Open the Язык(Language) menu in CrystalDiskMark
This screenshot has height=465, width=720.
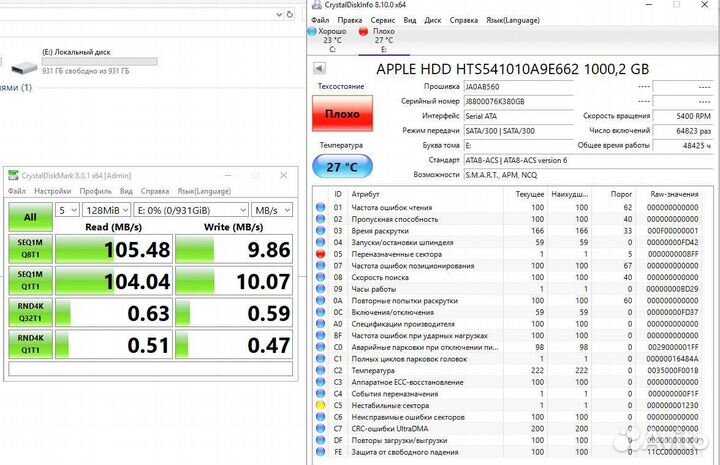tap(204, 191)
